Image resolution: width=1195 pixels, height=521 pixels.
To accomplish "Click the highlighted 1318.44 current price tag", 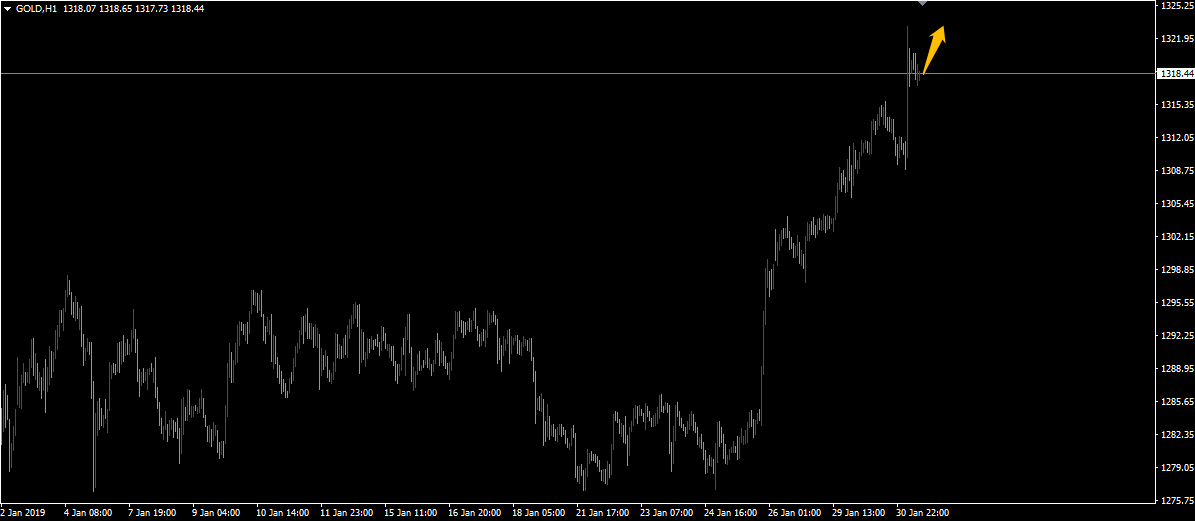I will (x=1175, y=74).
